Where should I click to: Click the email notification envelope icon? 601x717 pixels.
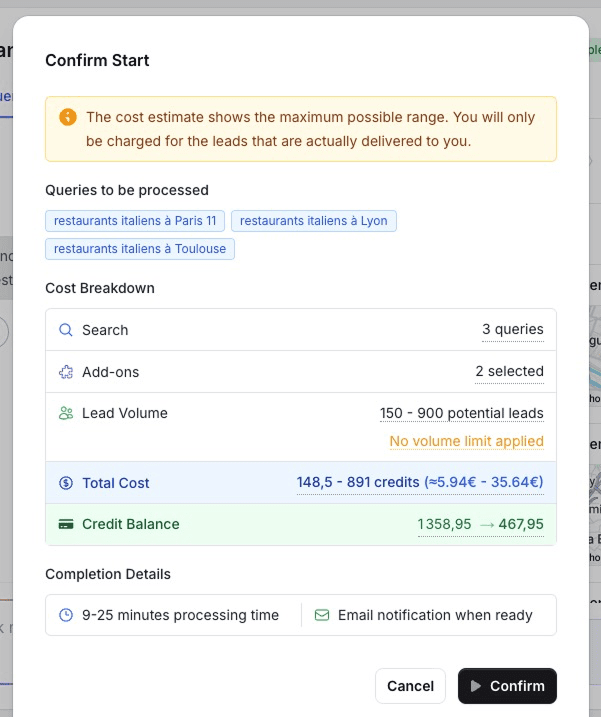[x=322, y=615]
